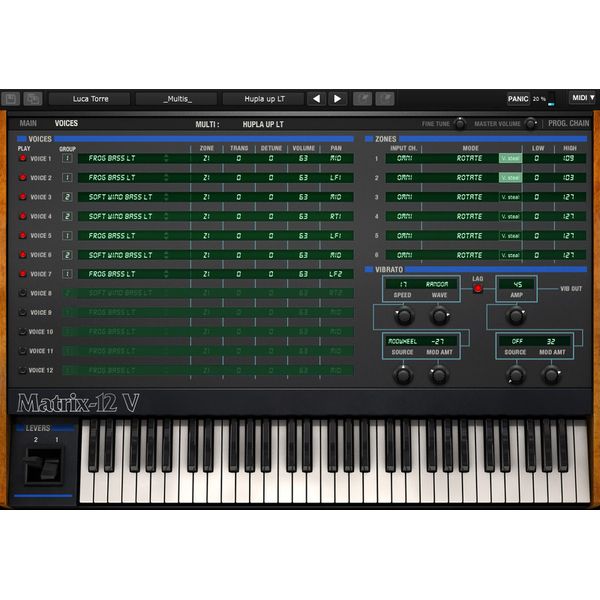This screenshot has width=600, height=600.
Task: Disable Voice 5 play LED
Action: (23, 235)
